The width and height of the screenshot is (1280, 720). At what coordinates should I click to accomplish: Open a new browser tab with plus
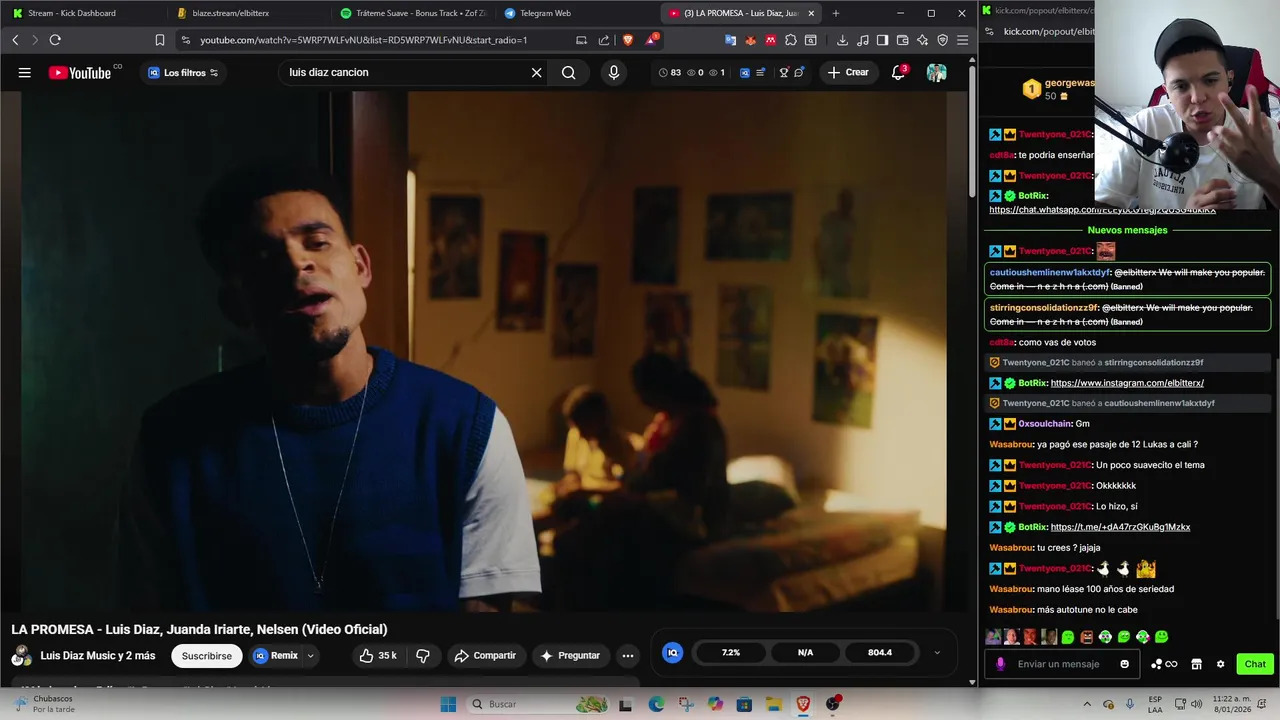tap(836, 13)
